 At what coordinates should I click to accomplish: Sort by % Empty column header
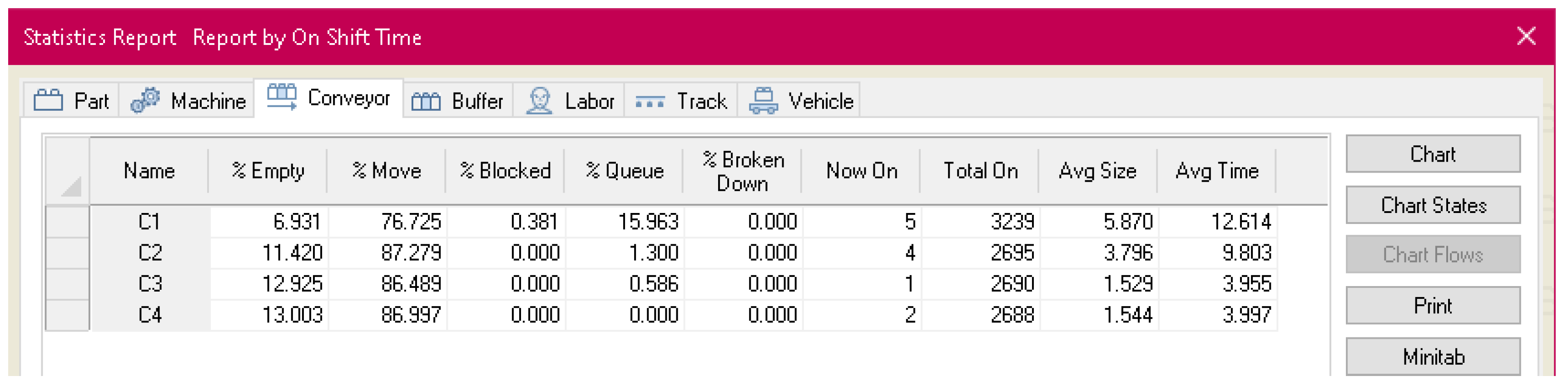pyautogui.click(x=268, y=171)
